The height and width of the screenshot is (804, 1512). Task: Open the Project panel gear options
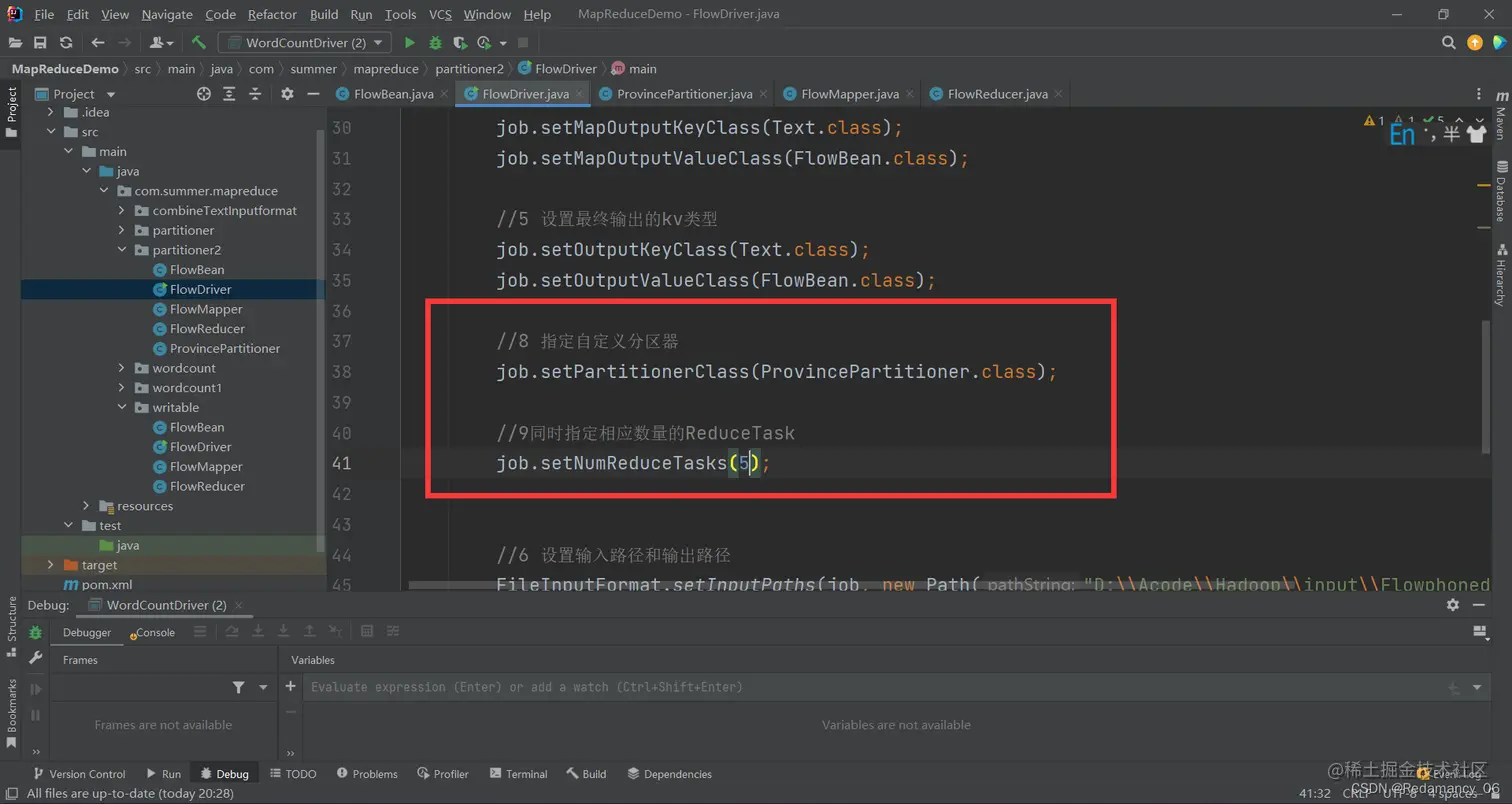pos(287,93)
